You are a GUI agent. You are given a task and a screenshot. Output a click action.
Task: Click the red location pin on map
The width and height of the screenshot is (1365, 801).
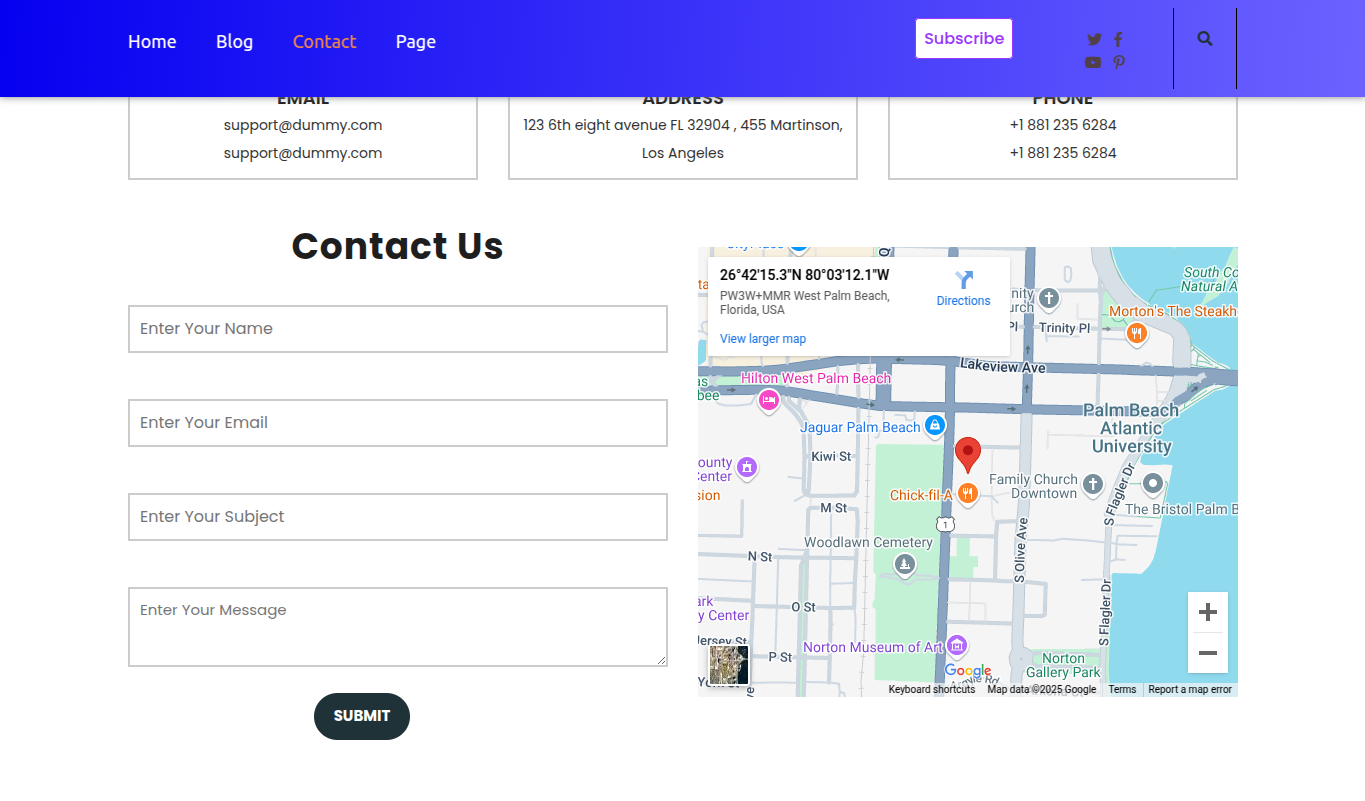point(967,455)
